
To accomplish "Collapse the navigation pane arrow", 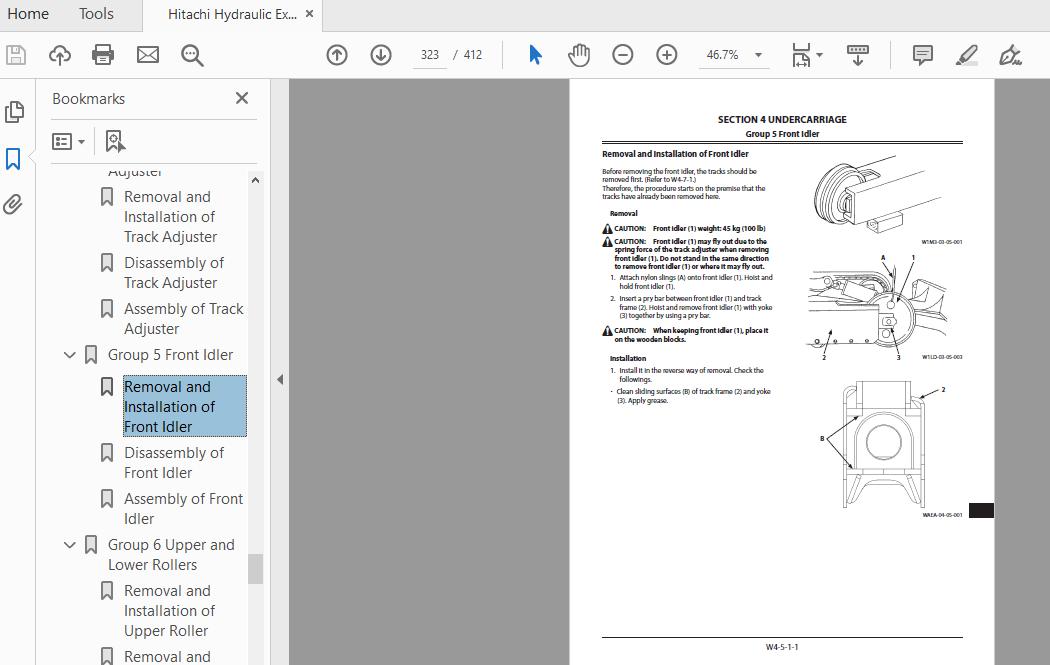I will click(x=280, y=380).
